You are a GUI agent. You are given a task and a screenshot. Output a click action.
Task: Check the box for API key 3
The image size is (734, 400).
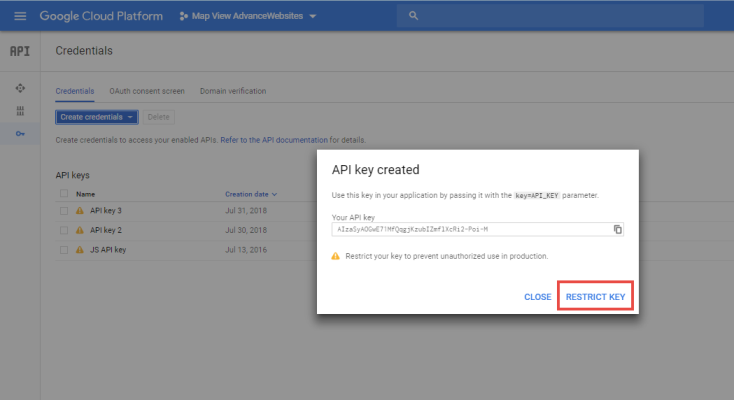point(64,211)
